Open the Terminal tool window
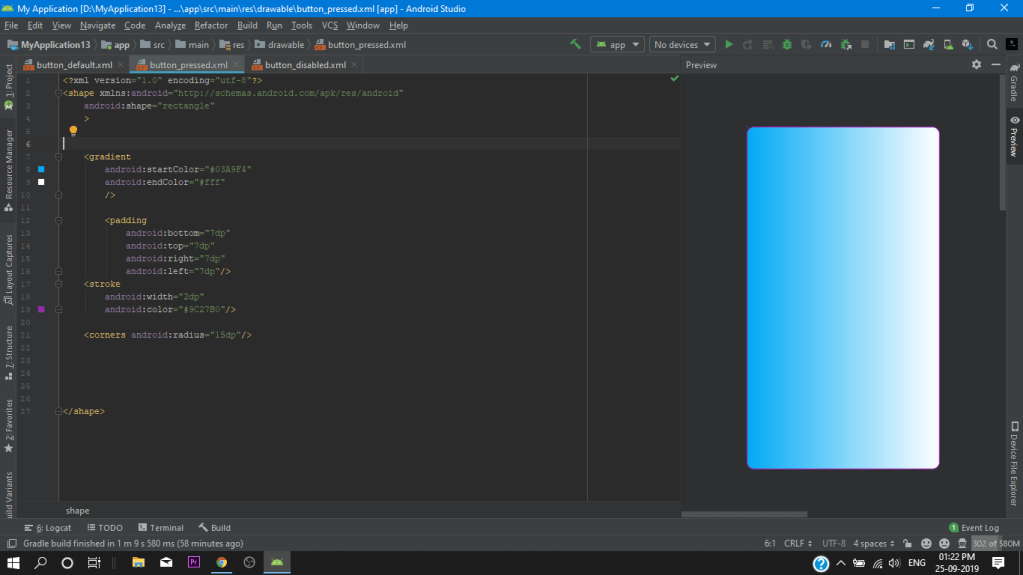This screenshot has width=1023, height=575. 160,527
